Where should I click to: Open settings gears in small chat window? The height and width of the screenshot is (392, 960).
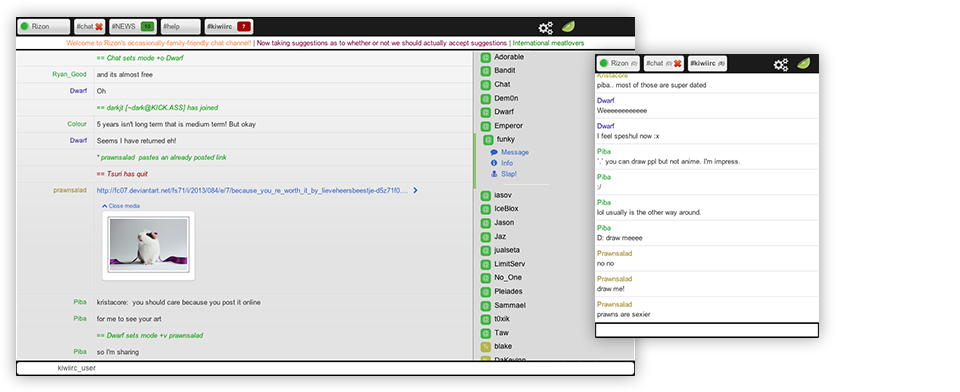781,64
